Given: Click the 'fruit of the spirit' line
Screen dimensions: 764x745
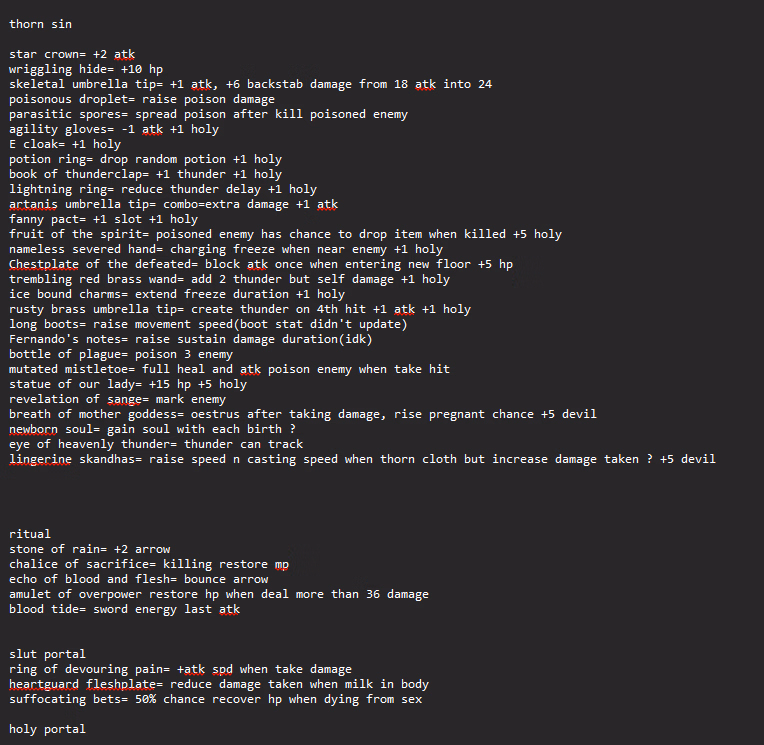Looking at the screenshot, I should pos(286,234).
